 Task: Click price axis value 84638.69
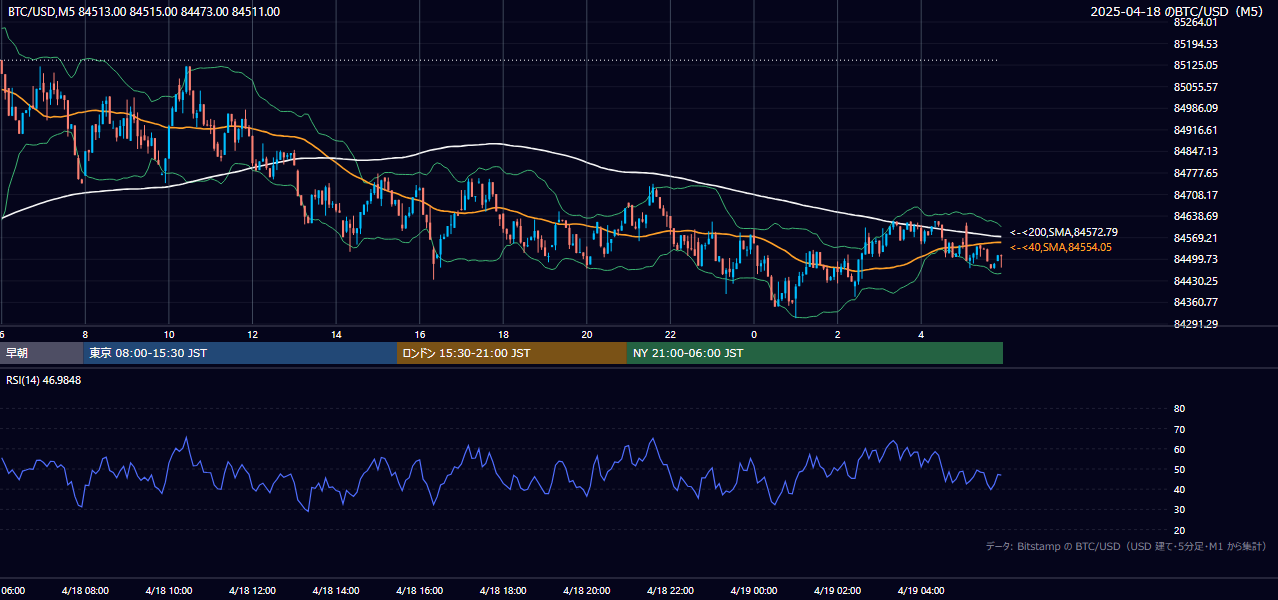pos(1195,216)
